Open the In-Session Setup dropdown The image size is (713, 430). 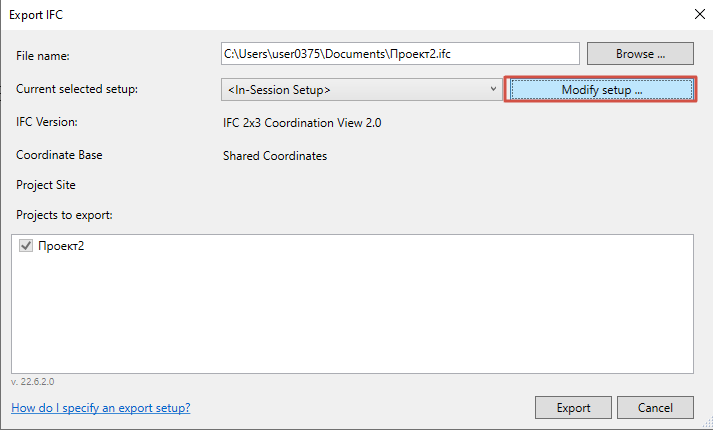355,90
